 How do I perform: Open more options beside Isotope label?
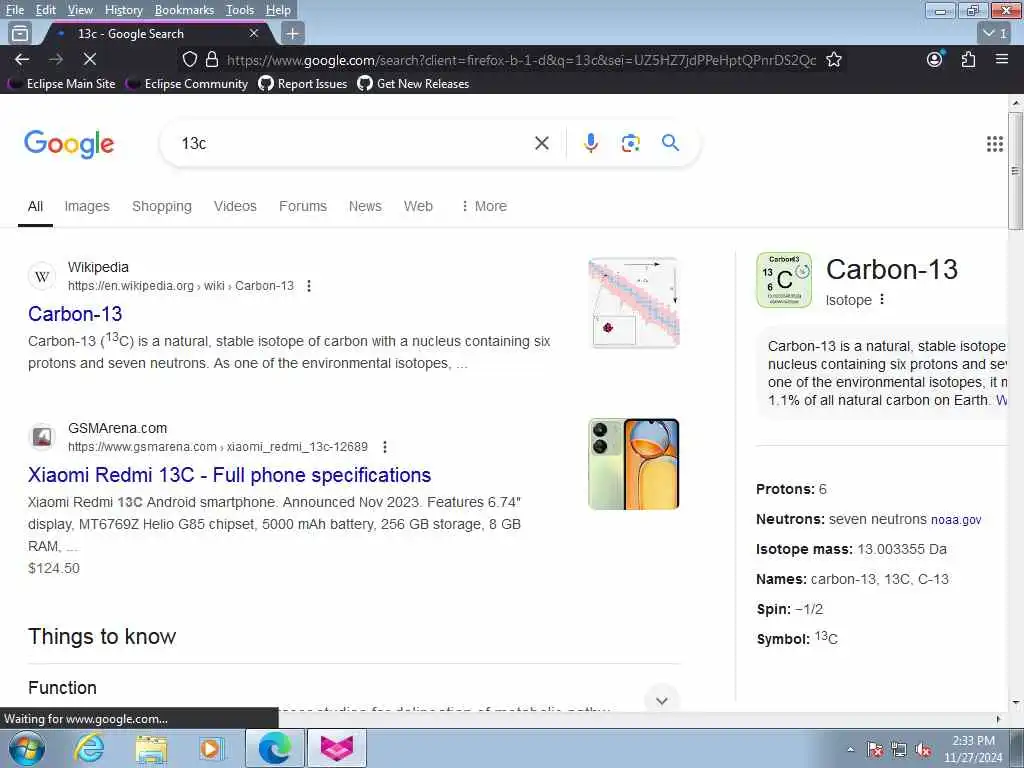click(x=882, y=299)
